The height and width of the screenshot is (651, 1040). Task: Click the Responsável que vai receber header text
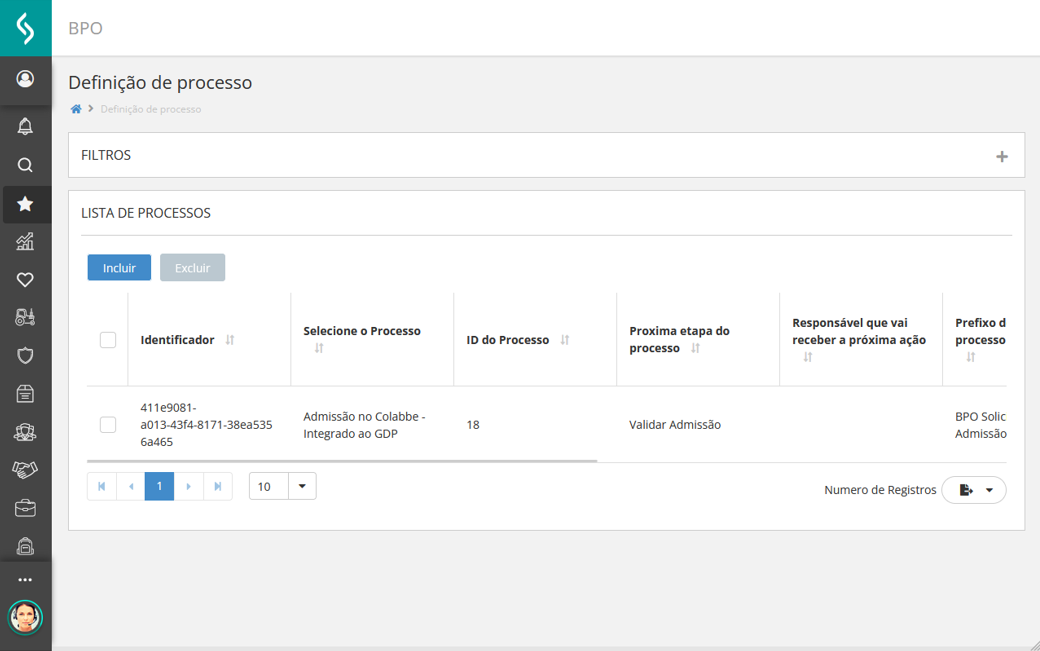pos(859,331)
